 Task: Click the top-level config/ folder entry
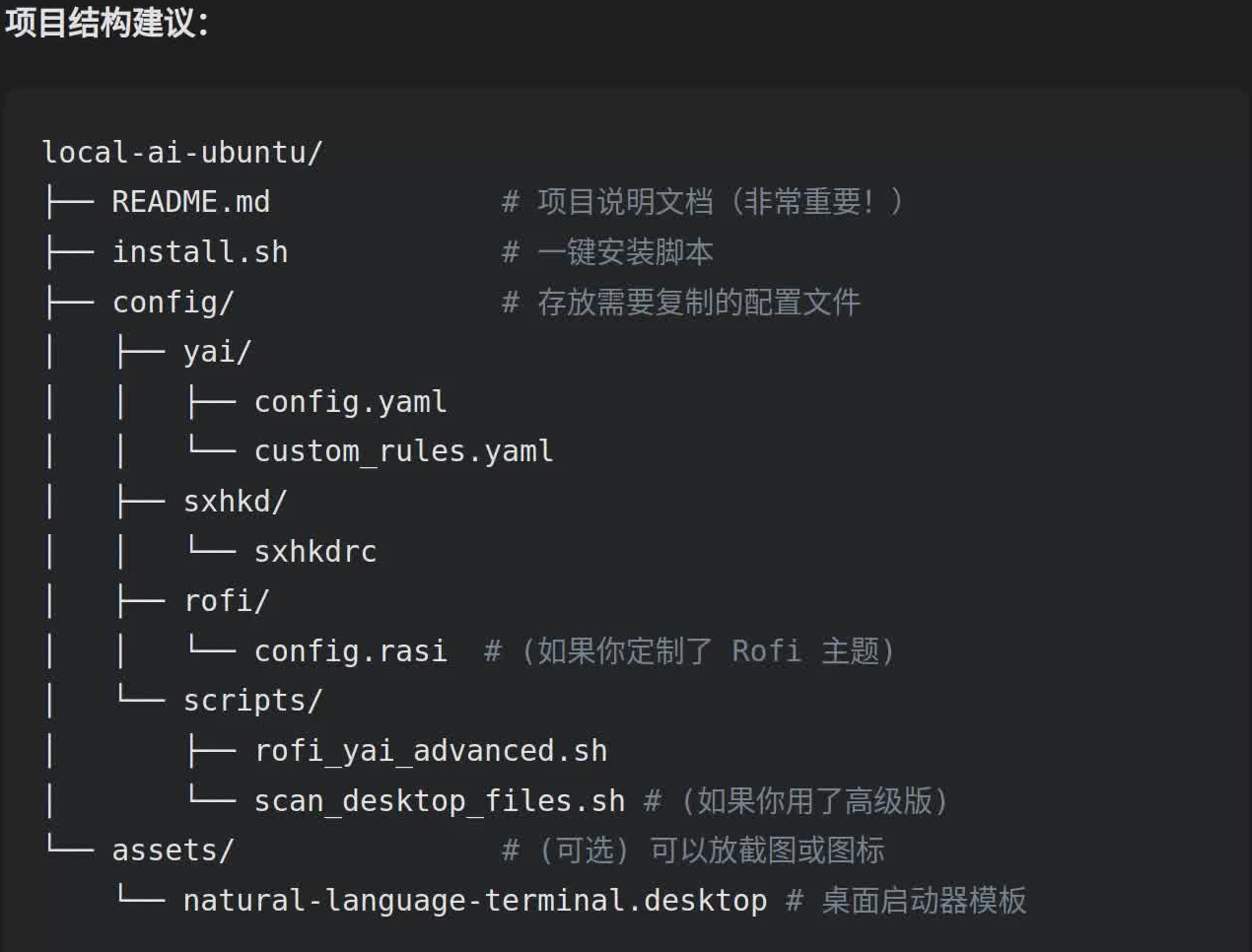[x=173, y=303]
